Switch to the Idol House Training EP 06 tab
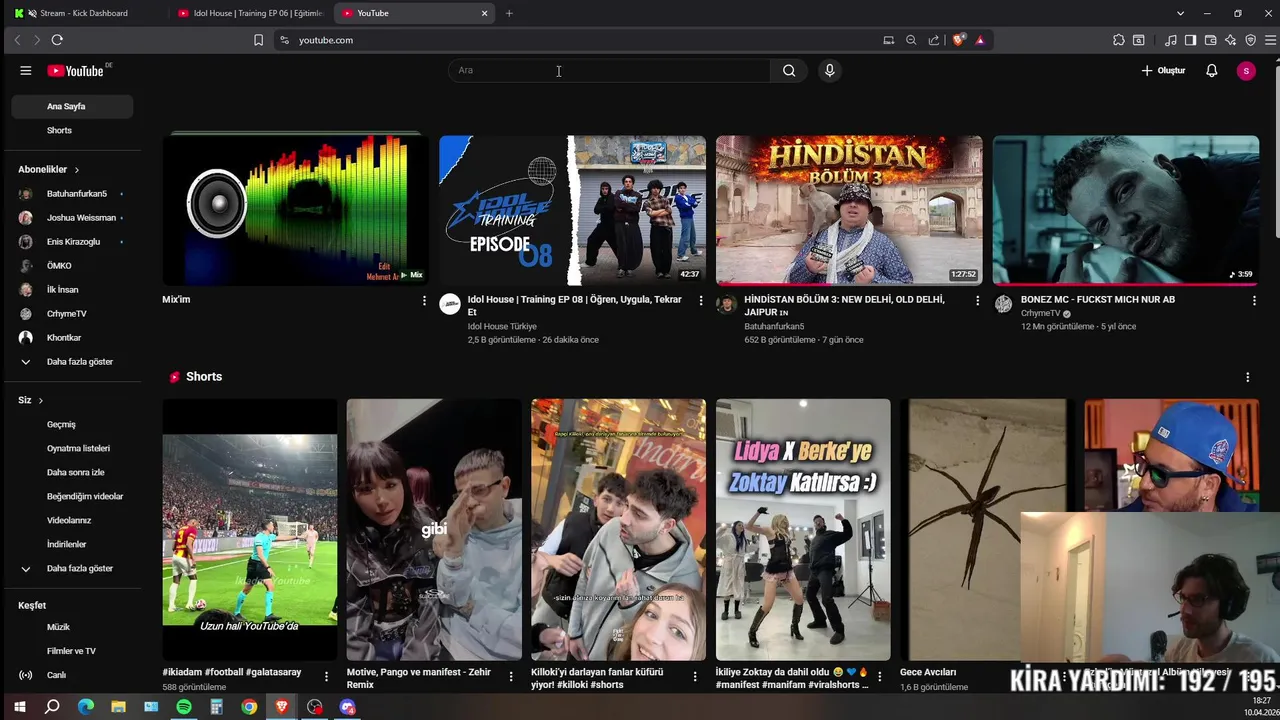1280x720 pixels. [x=251, y=13]
